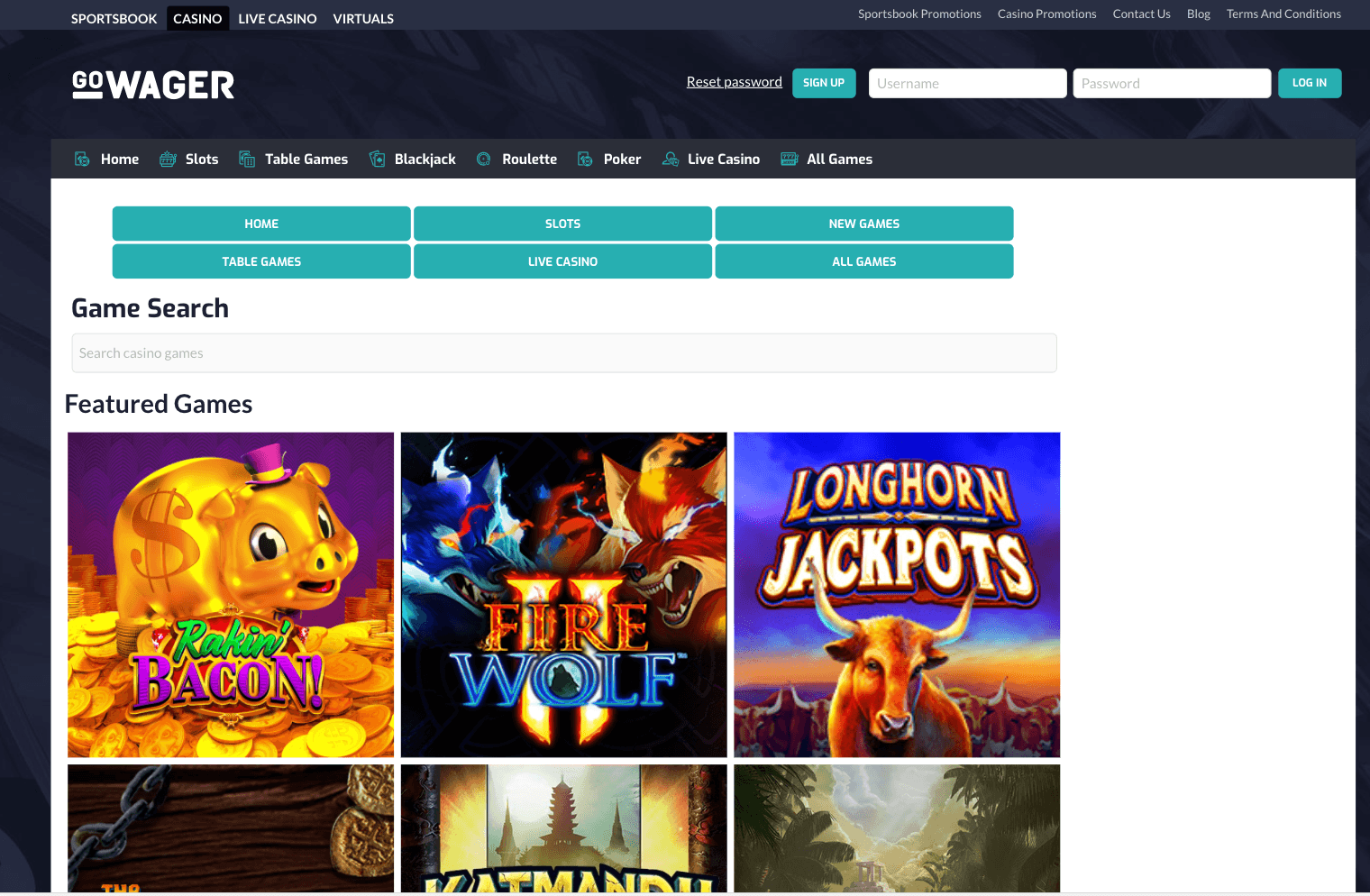Viewport: 1370px width, 896px height.
Task: Visit Casino Promotions
Action: coord(1046,14)
